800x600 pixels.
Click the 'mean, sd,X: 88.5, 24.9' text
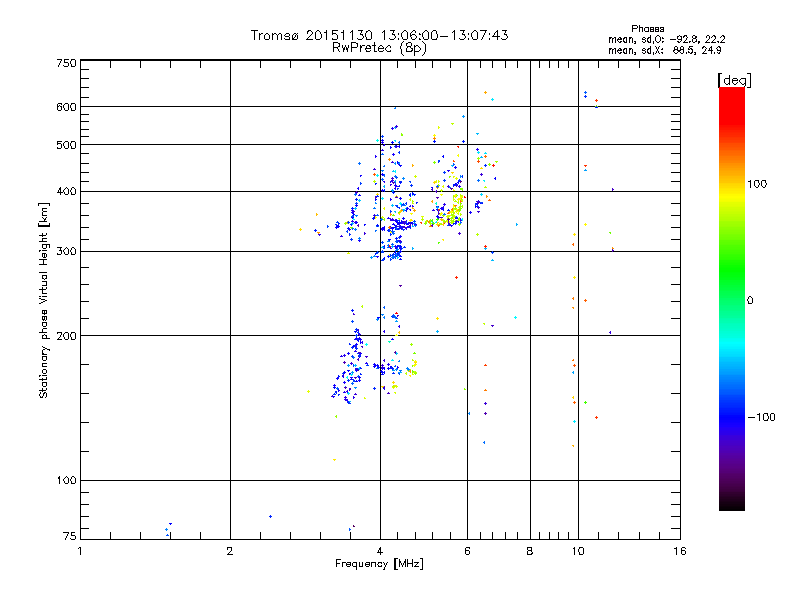pos(664,50)
